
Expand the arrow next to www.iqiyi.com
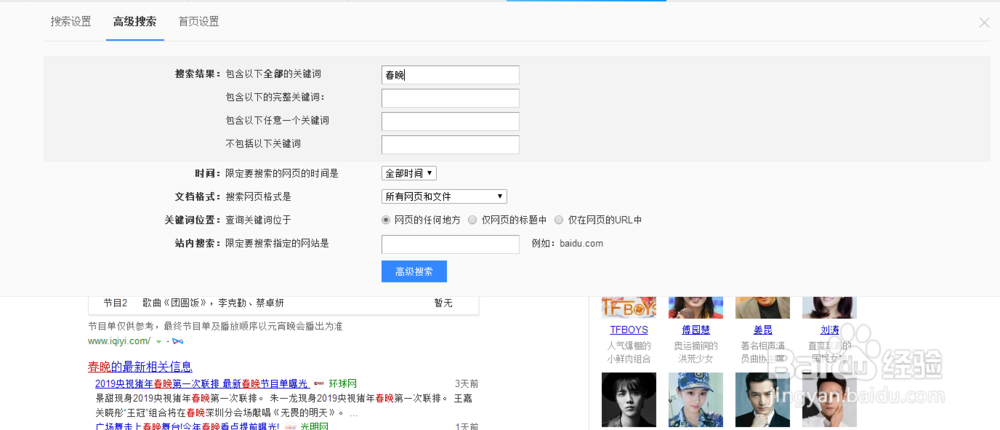[x=158, y=342]
